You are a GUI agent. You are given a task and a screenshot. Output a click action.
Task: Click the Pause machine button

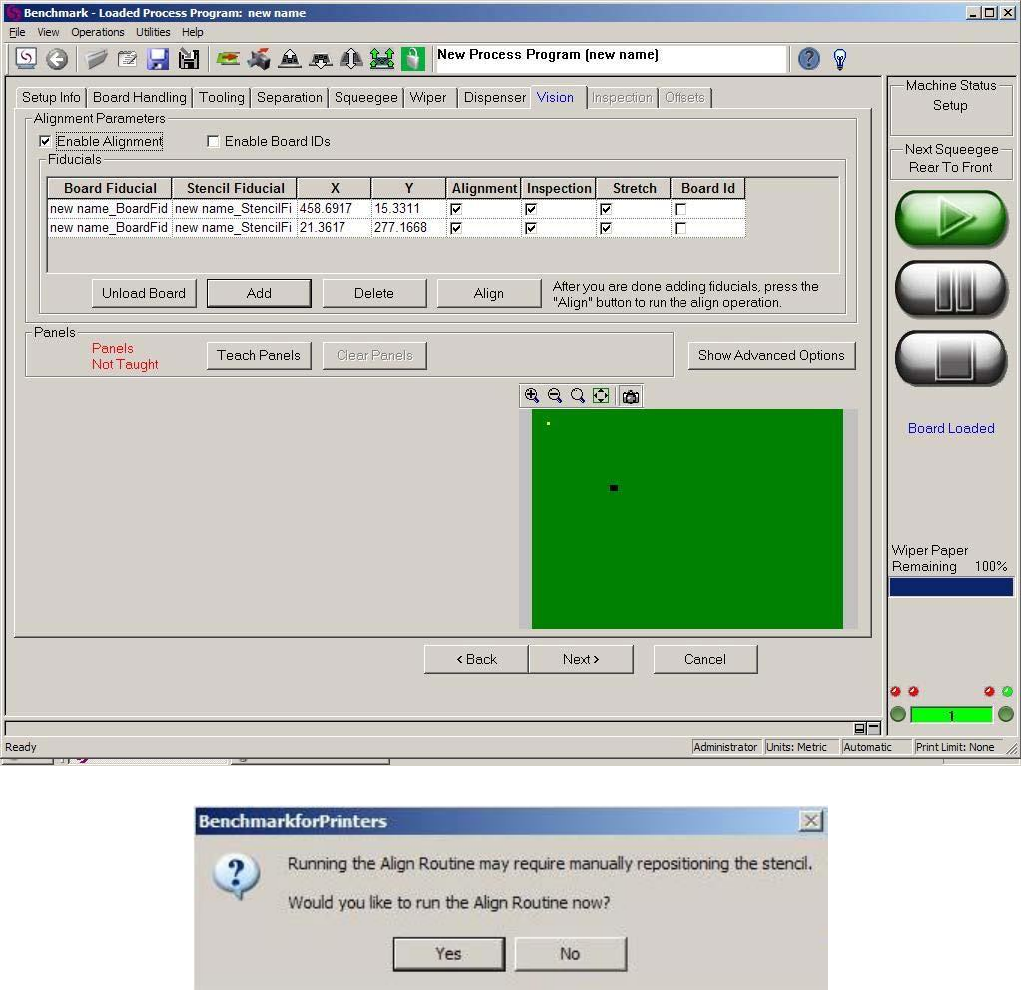951,289
